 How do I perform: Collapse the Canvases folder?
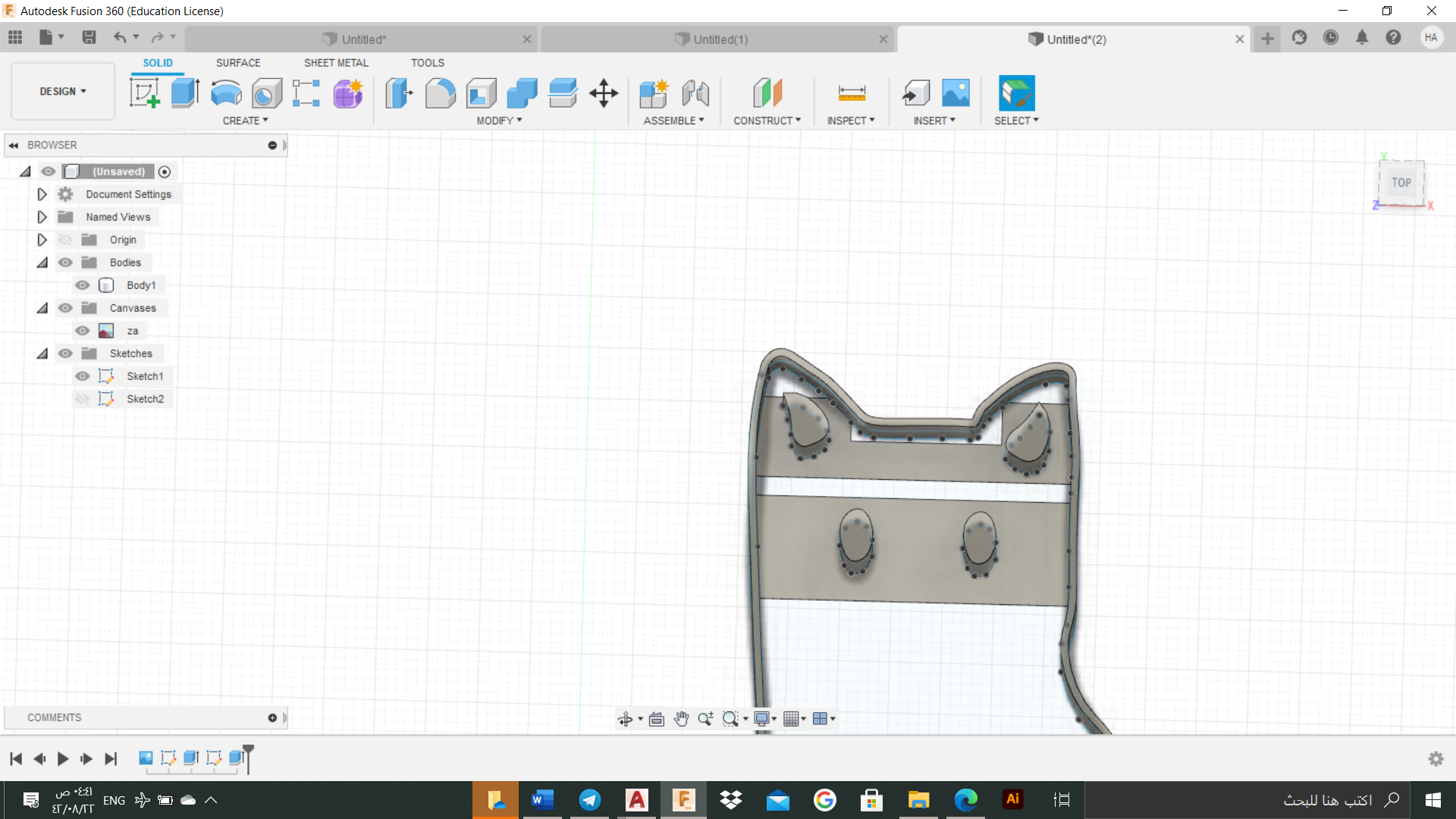tap(42, 308)
